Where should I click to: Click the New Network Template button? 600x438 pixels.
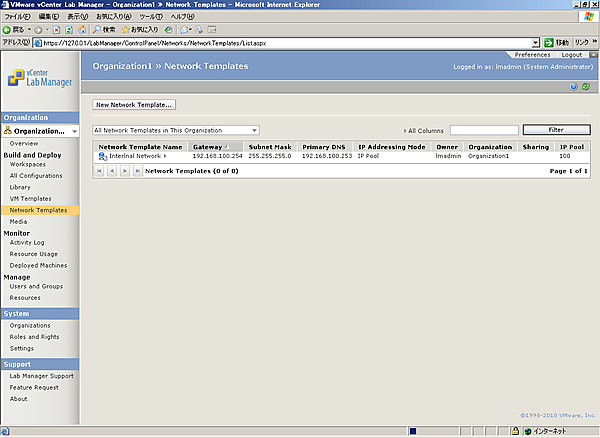134,104
